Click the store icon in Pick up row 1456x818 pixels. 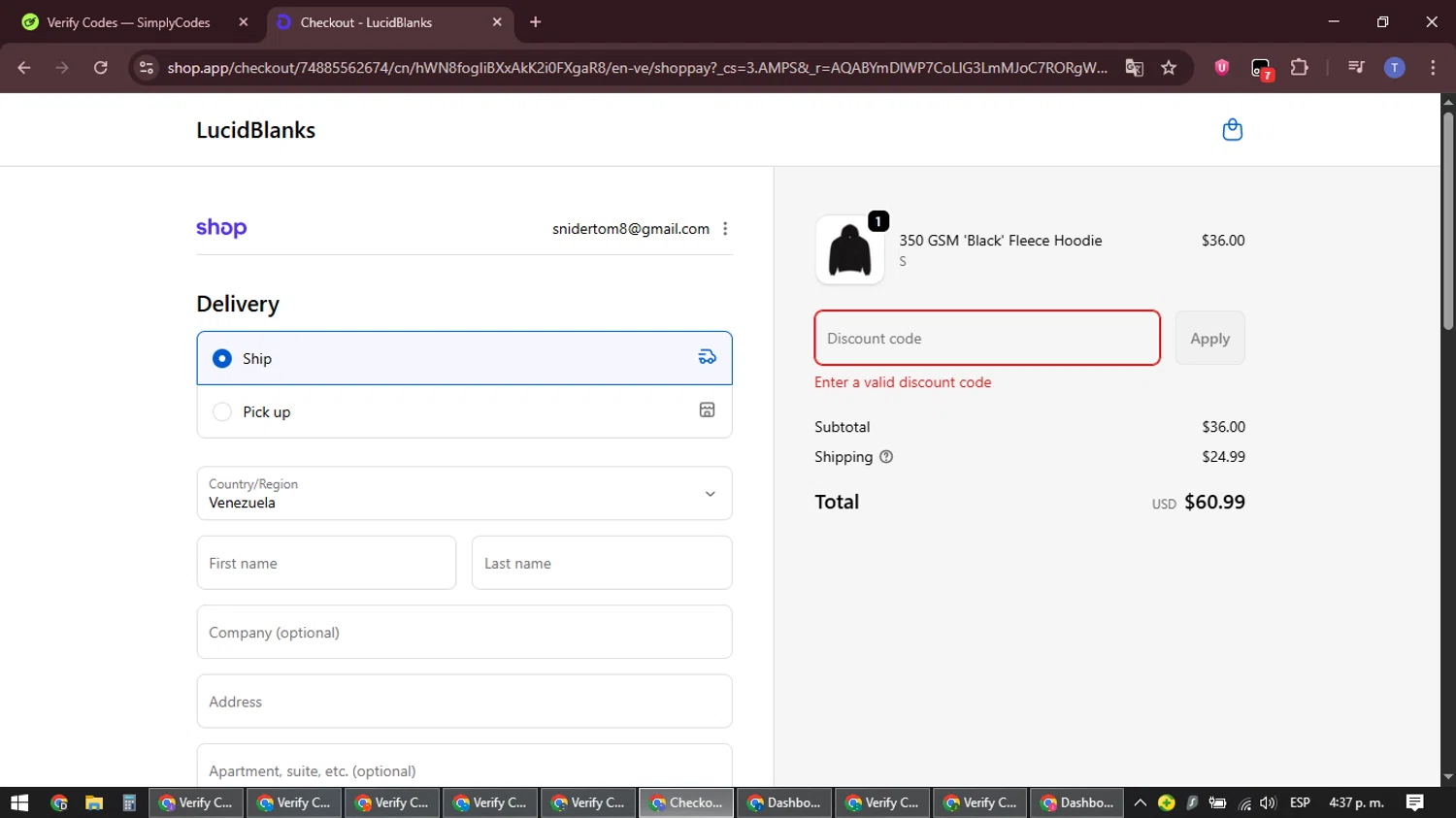click(x=708, y=410)
